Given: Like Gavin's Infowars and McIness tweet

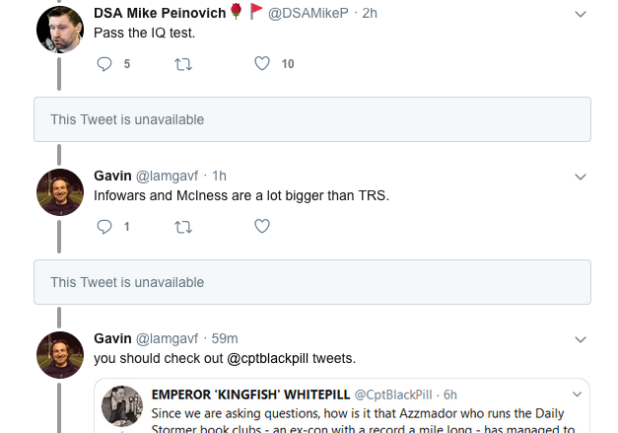Looking at the screenshot, I should (x=262, y=227).
